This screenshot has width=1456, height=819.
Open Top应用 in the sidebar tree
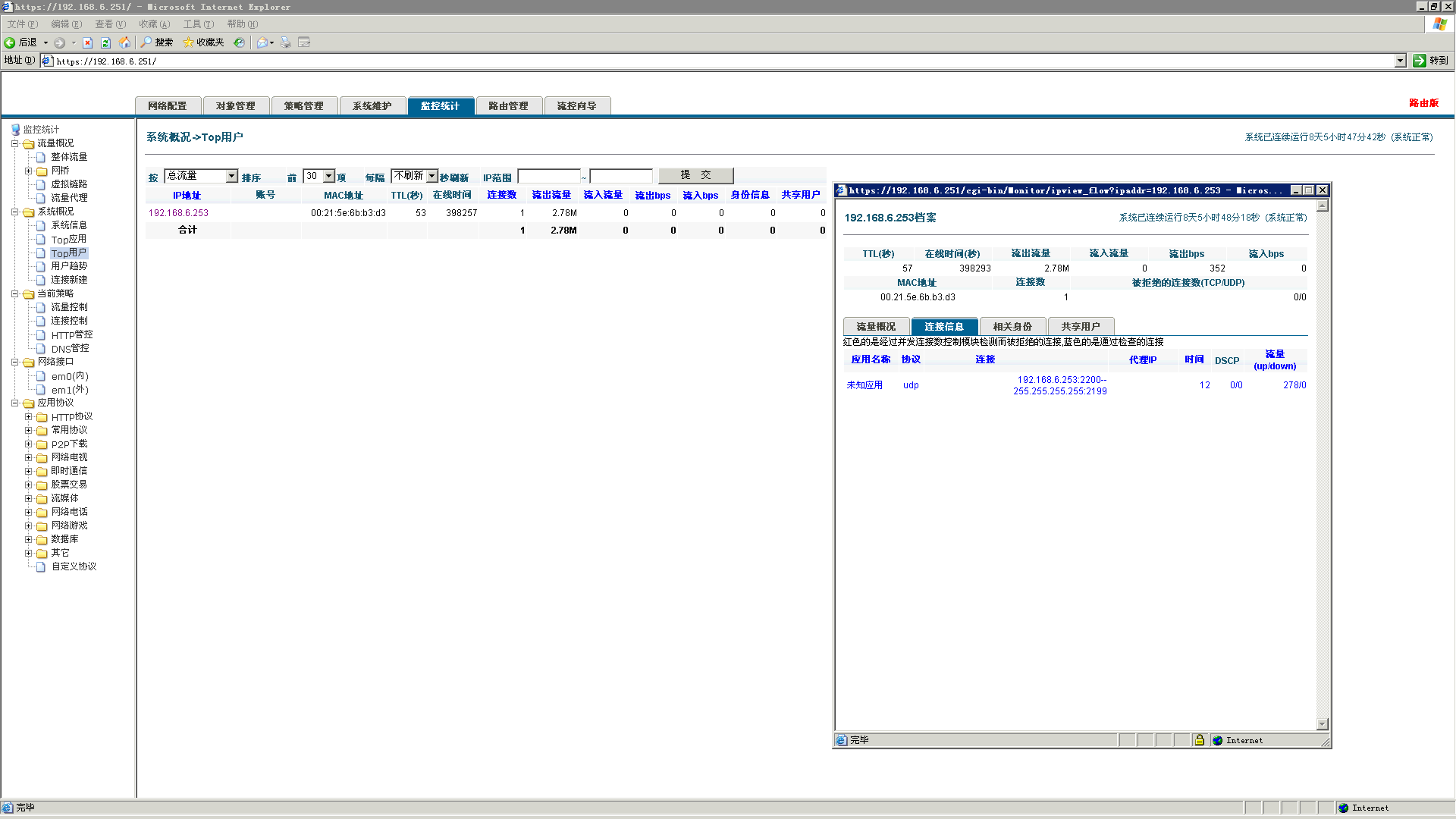click(x=69, y=240)
